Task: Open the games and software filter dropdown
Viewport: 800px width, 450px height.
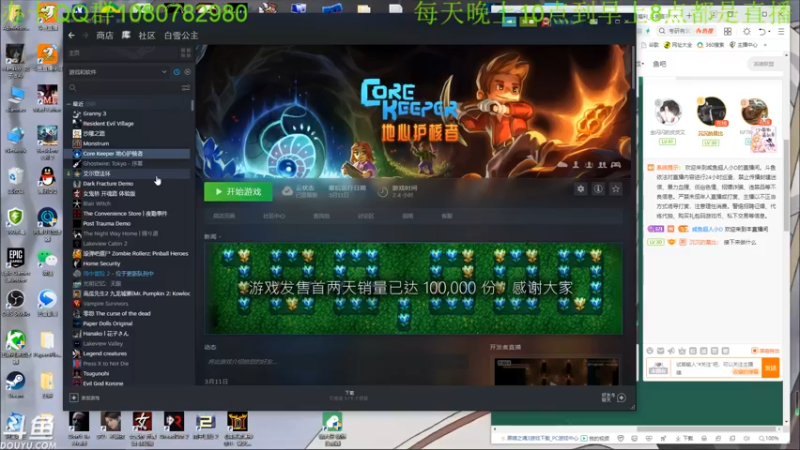Action: click(118, 72)
